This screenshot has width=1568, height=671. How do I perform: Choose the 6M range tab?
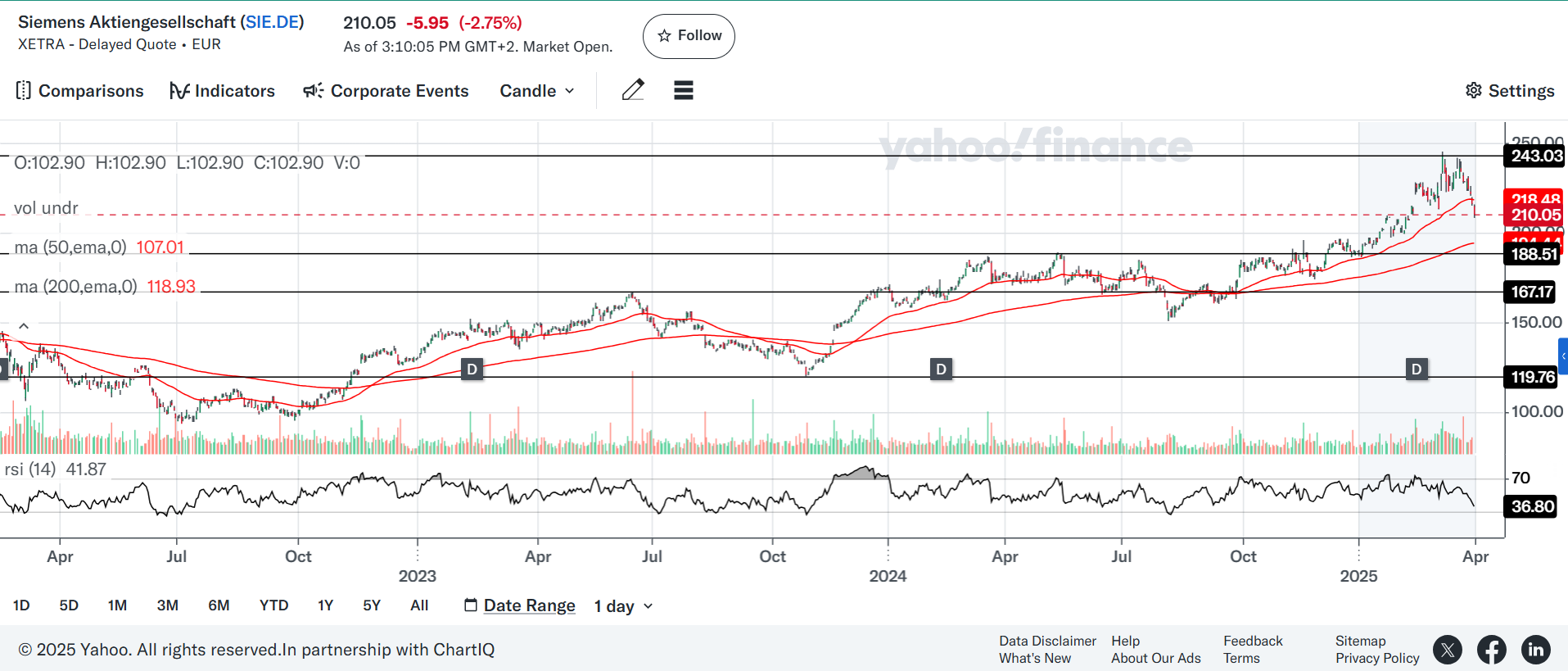coord(219,605)
